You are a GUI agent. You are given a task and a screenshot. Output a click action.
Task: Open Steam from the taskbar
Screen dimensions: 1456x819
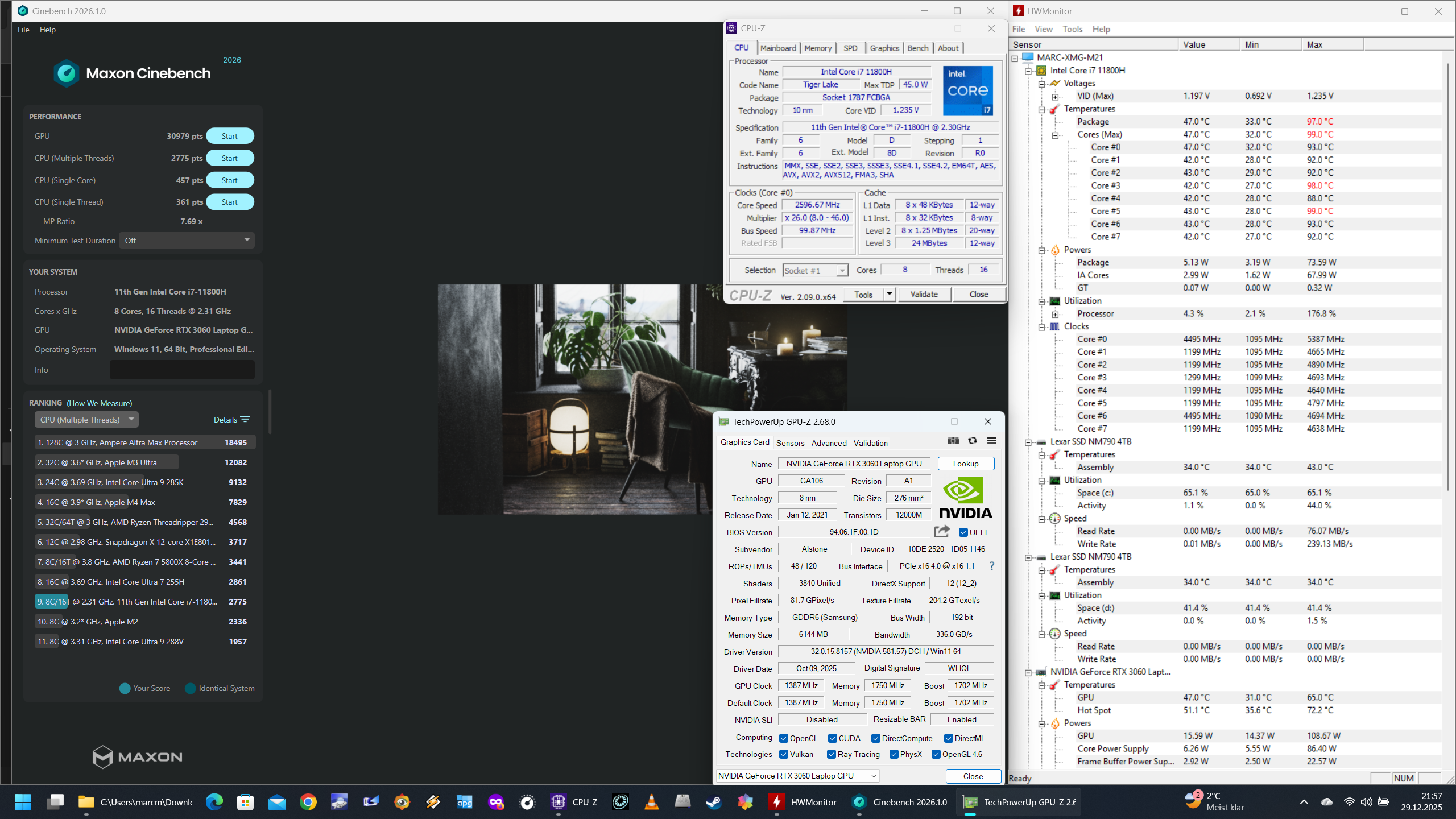[x=713, y=803]
